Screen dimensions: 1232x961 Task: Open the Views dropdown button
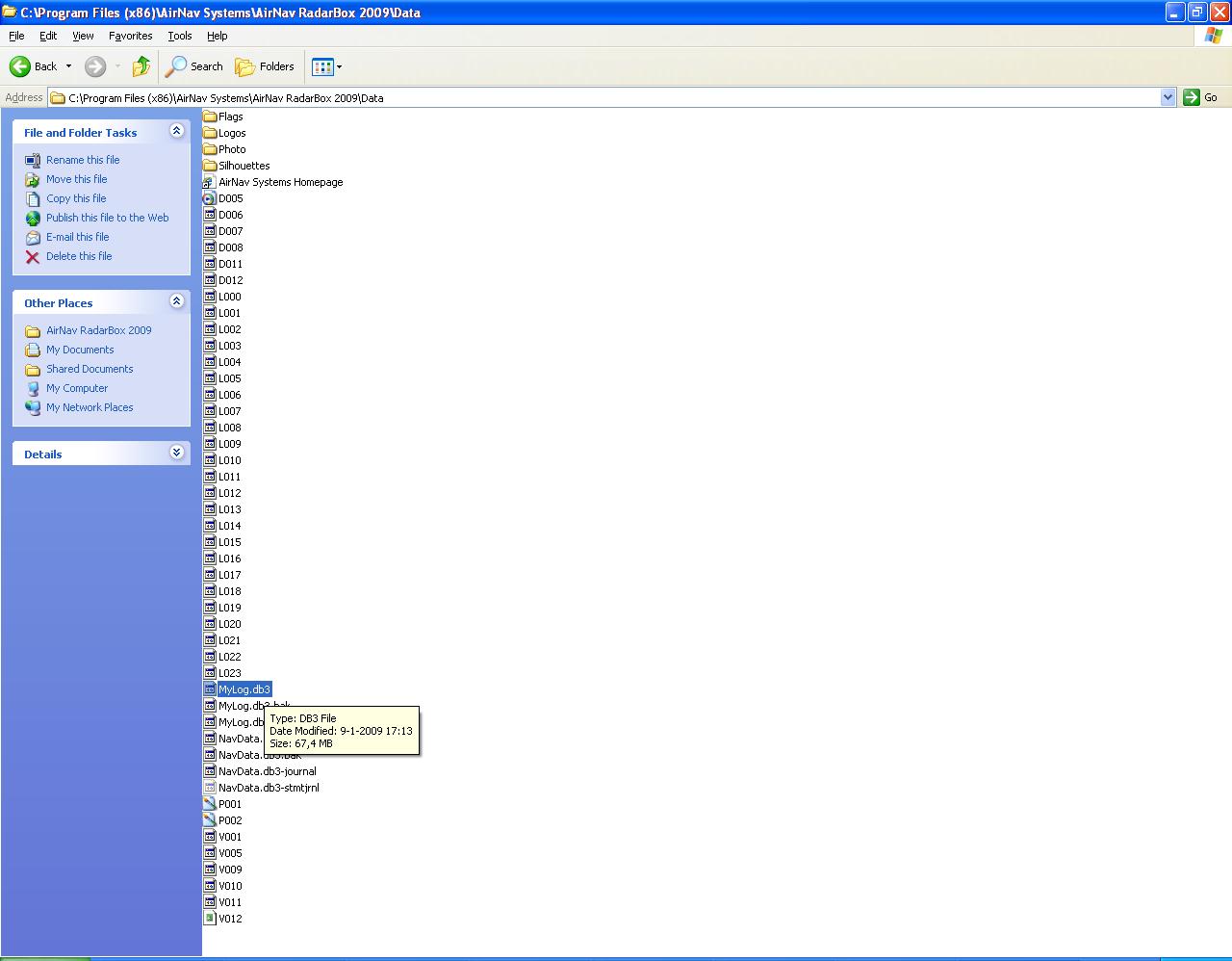pyautogui.click(x=327, y=66)
